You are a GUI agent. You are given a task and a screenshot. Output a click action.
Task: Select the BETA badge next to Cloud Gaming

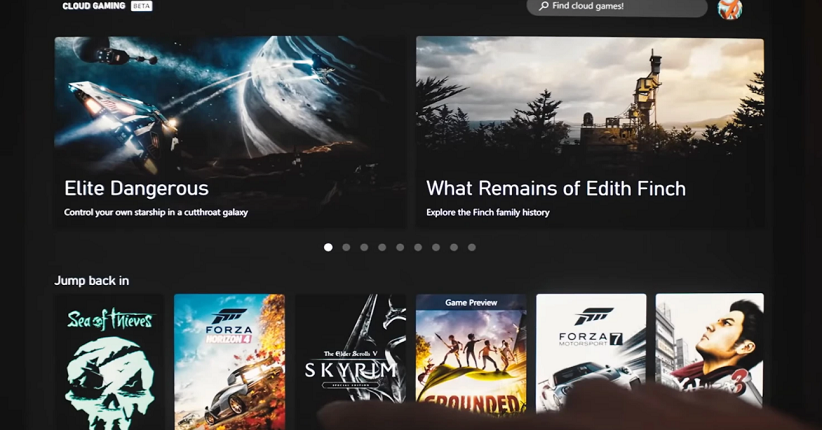click(142, 6)
